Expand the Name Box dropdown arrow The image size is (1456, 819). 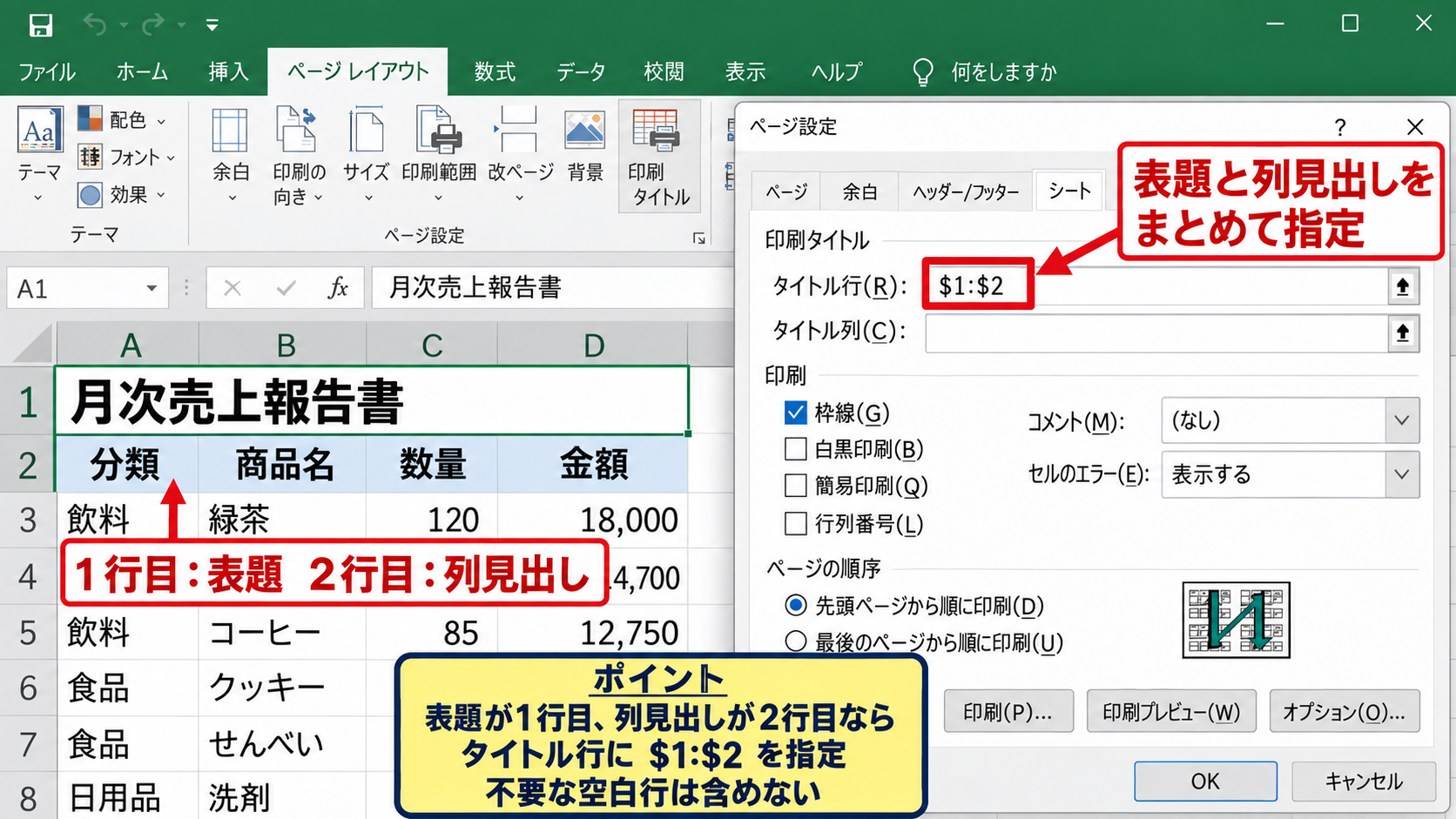[152, 288]
